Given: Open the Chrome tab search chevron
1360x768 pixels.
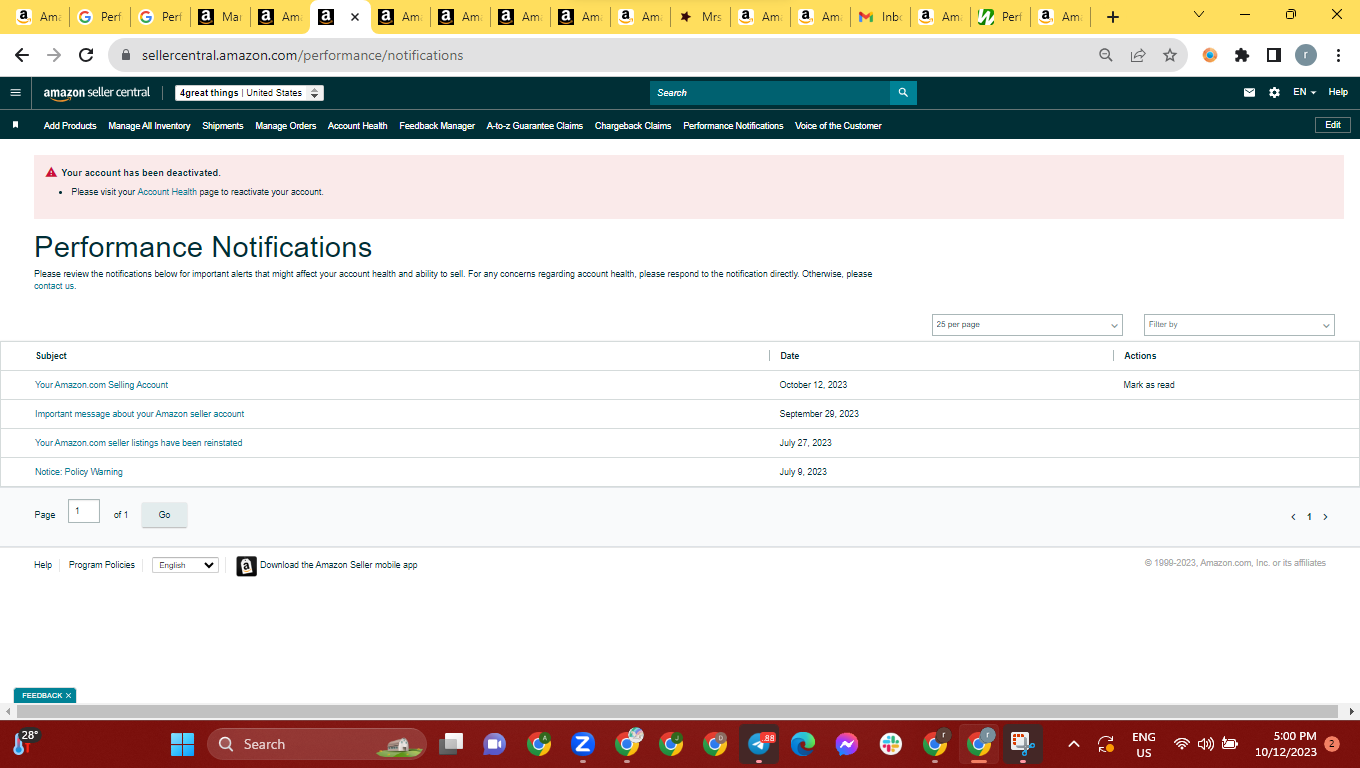Looking at the screenshot, I should click(1199, 15).
